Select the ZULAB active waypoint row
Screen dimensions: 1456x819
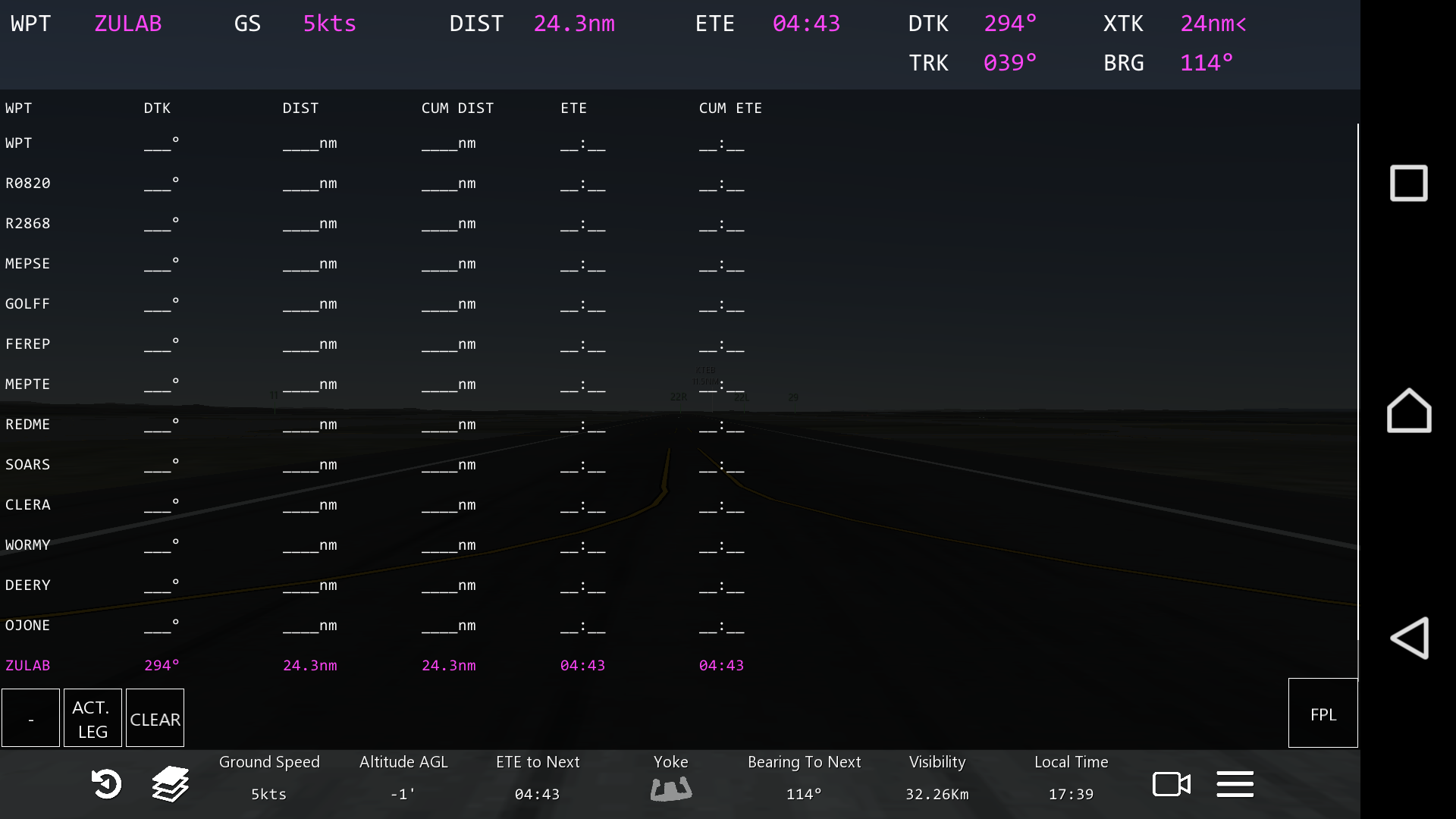pos(28,665)
